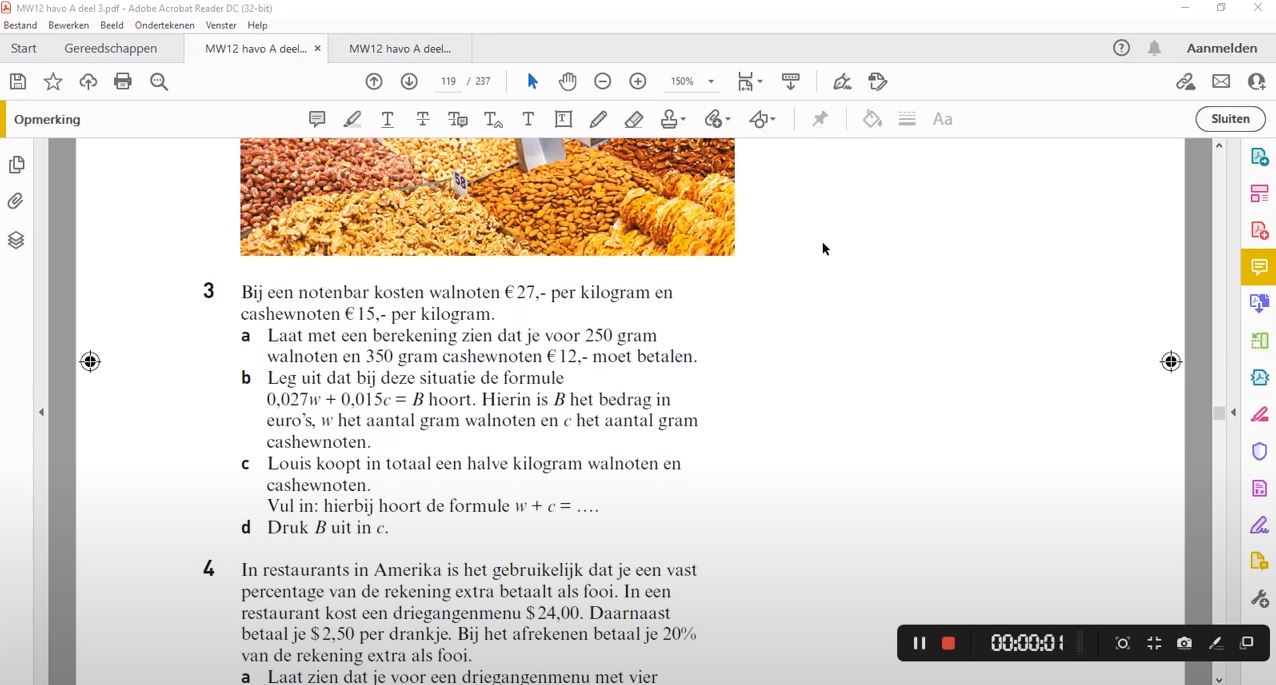Image resolution: width=1276 pixels, height=685 pixels.
Task: Bookmark document with the star icon
Action: point(53,82)
